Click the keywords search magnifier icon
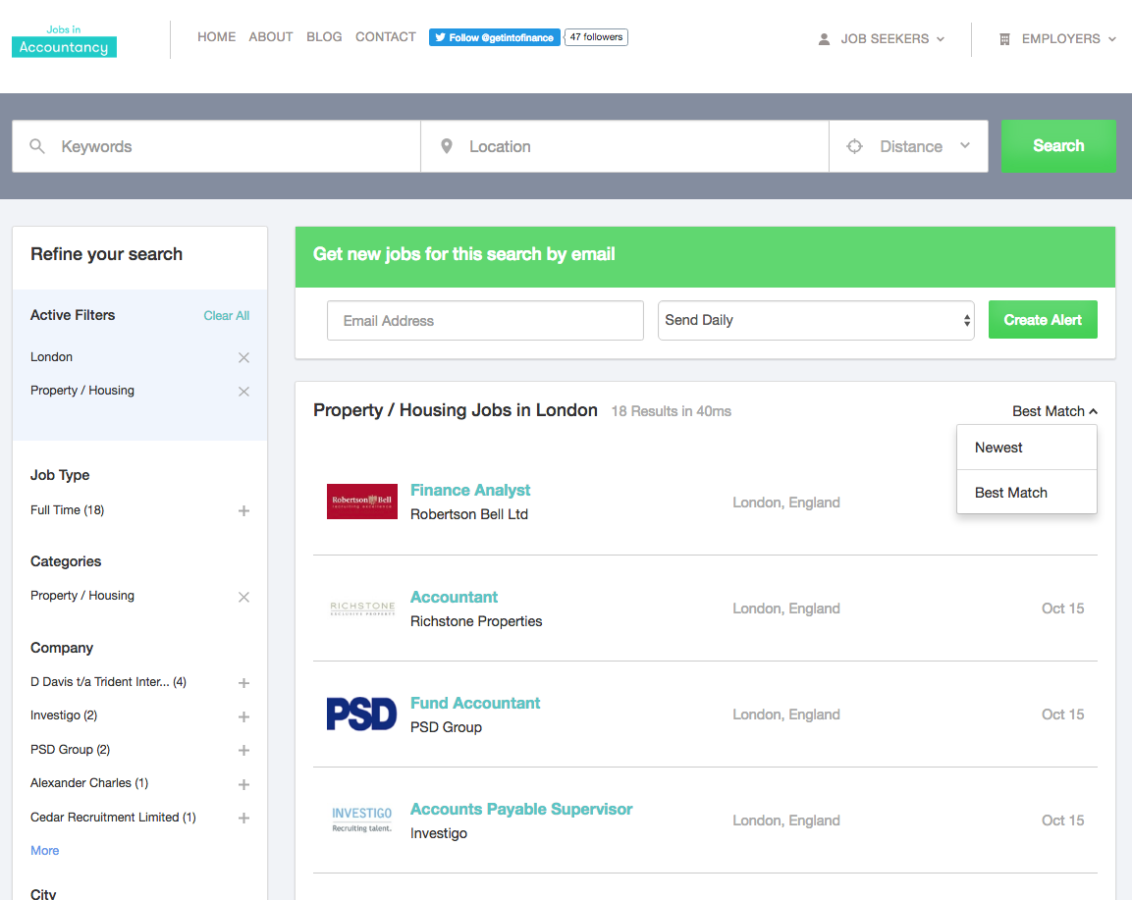Image resolution: width=1132 pixels, height=900 pixels. [38, 146]
